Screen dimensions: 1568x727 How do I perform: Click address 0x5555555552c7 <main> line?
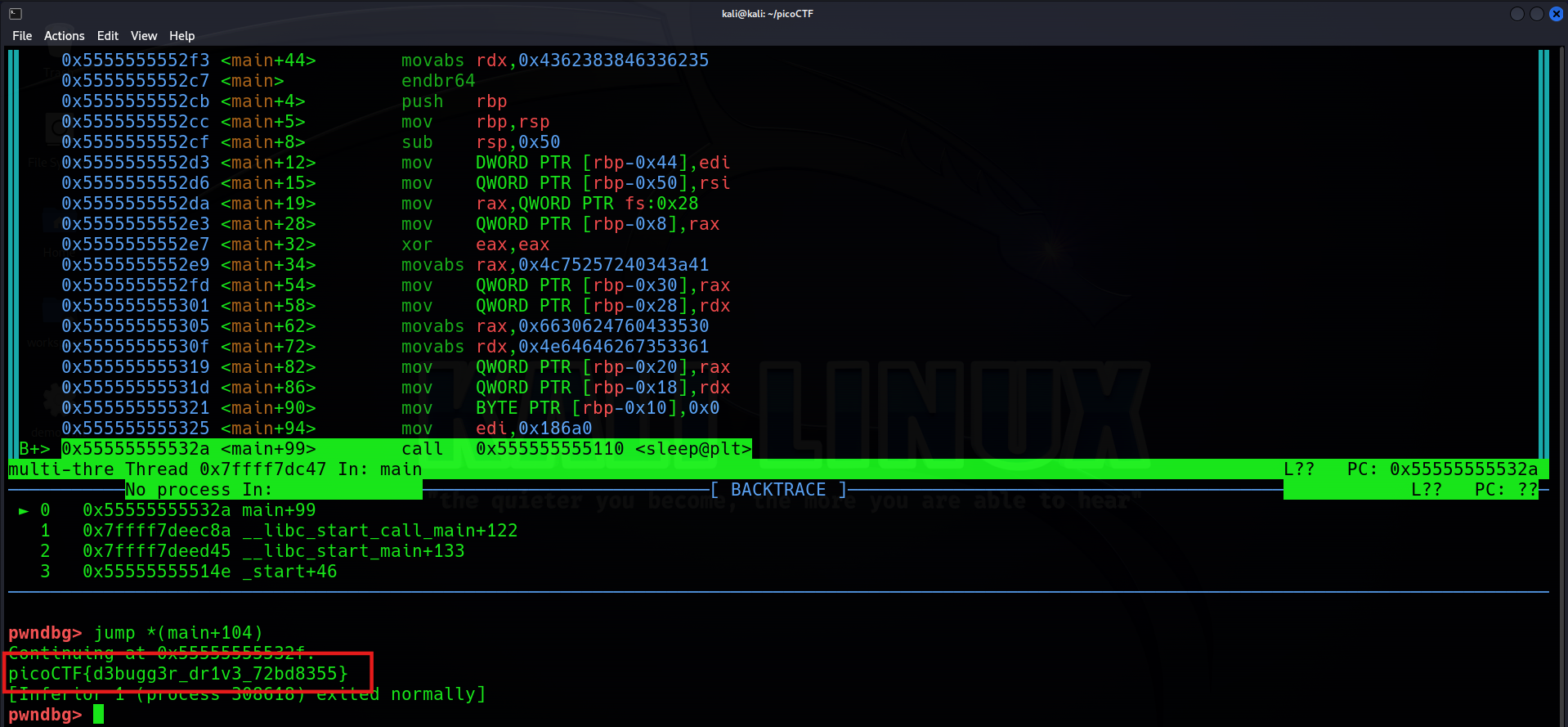(172, 81)
